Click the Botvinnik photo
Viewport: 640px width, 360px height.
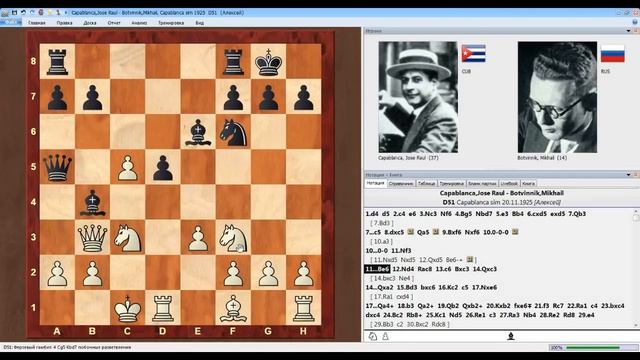557,97
